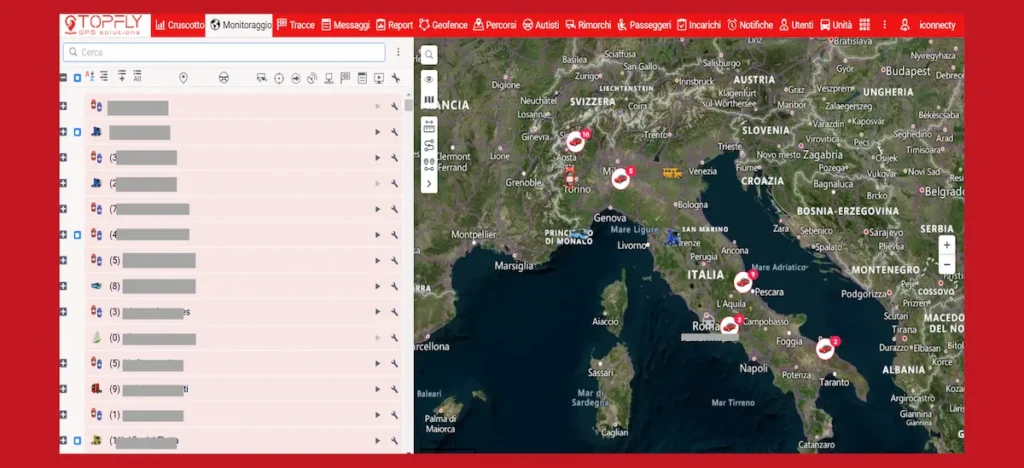Screen dimensions: 1024x468
Task: Zoom out the map with minus button
Action: [947, 264]
